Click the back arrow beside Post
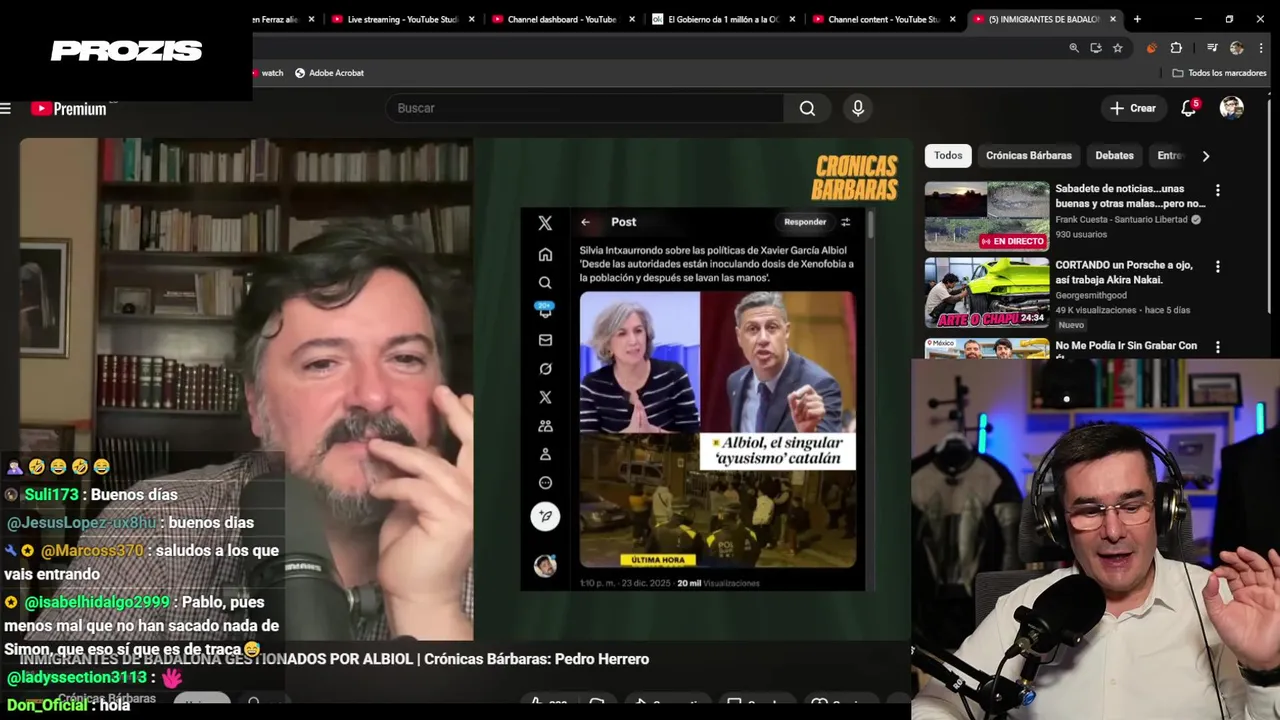 tap(585, 222)
